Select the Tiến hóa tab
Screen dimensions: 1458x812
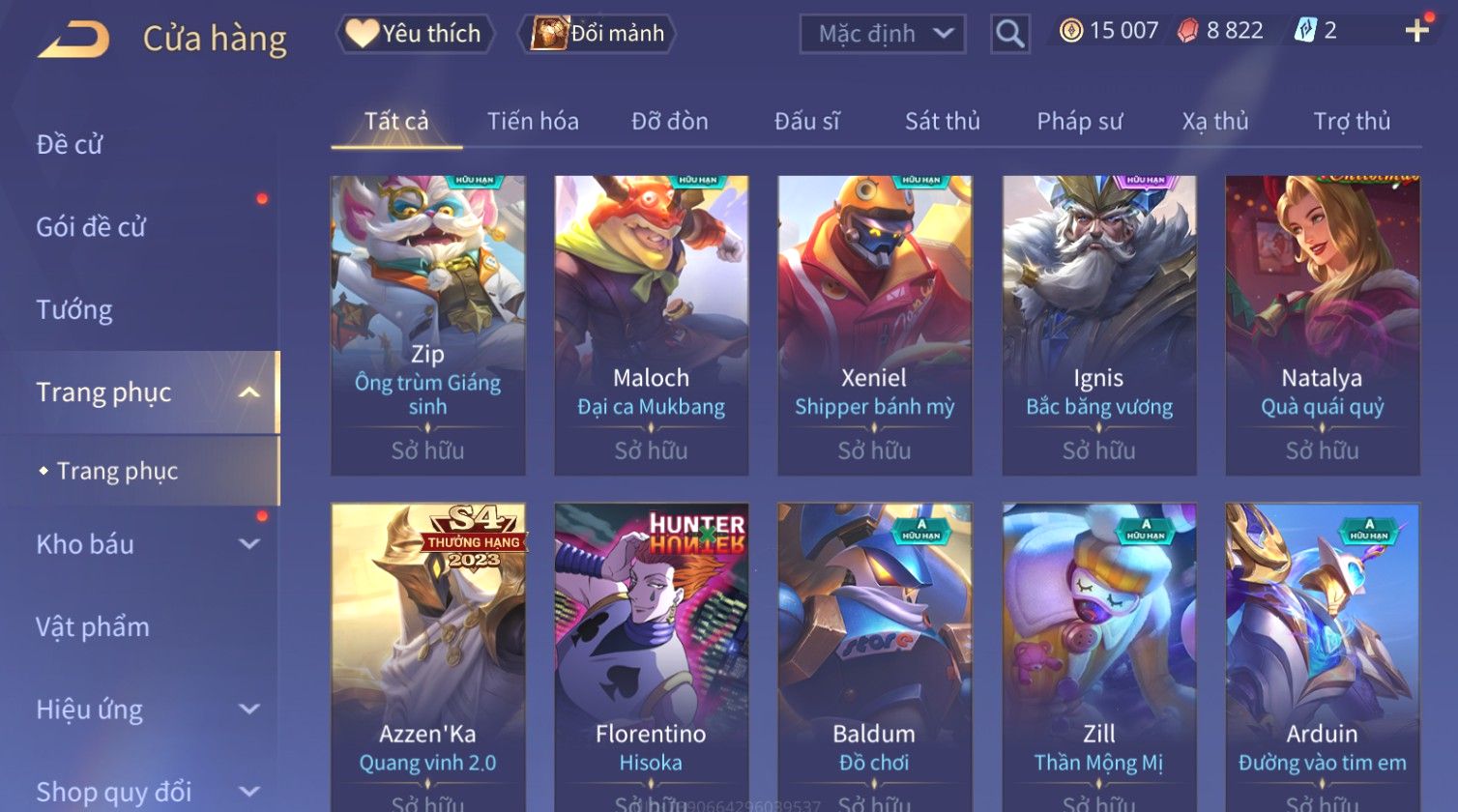tap(533, 122)
